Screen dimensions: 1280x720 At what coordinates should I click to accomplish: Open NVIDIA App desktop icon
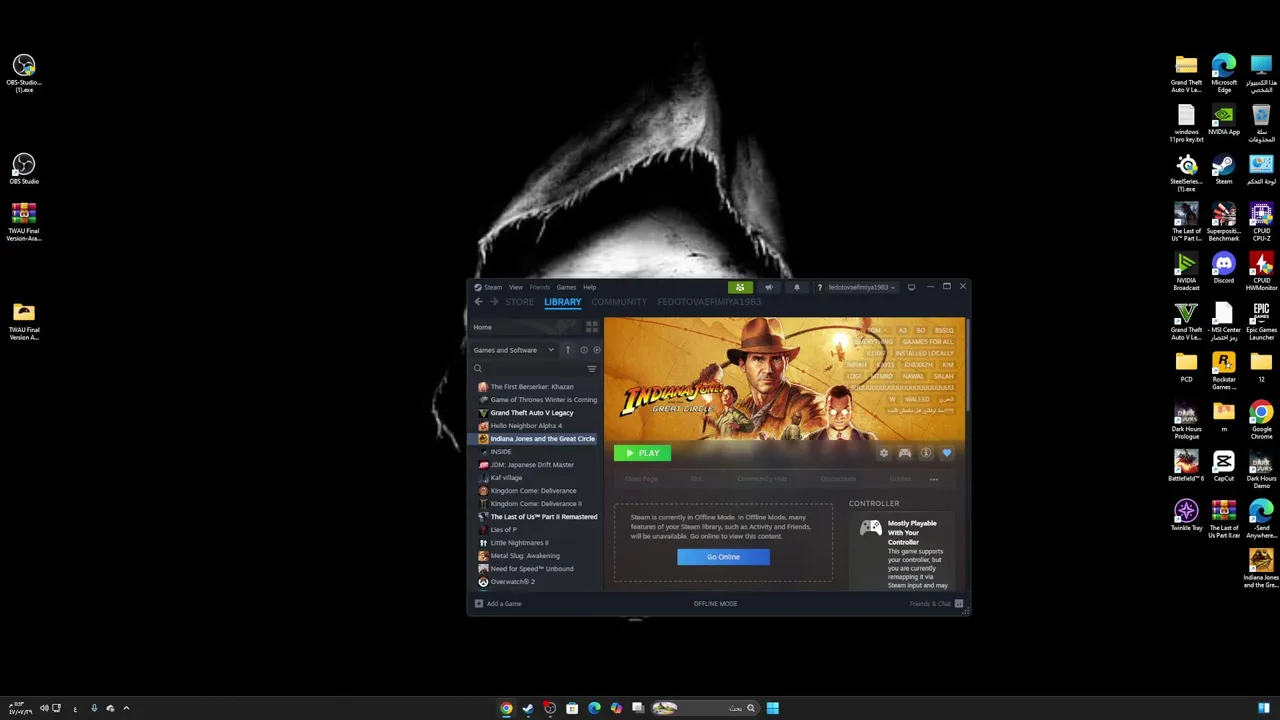pyautogui.click(x=1224, y=118)
